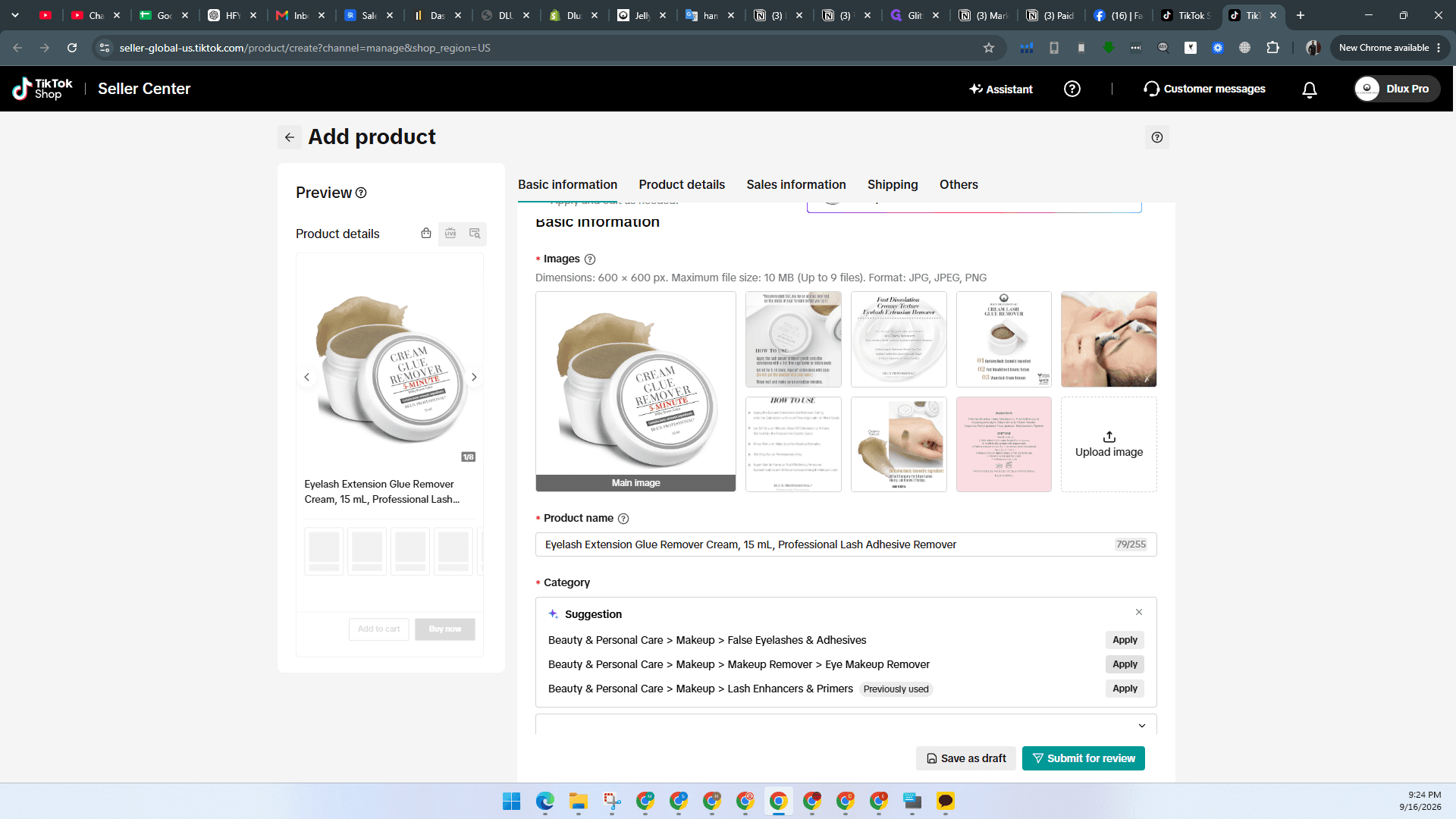
Task: Click Save as draft
Action: click(x=965, y=758)
